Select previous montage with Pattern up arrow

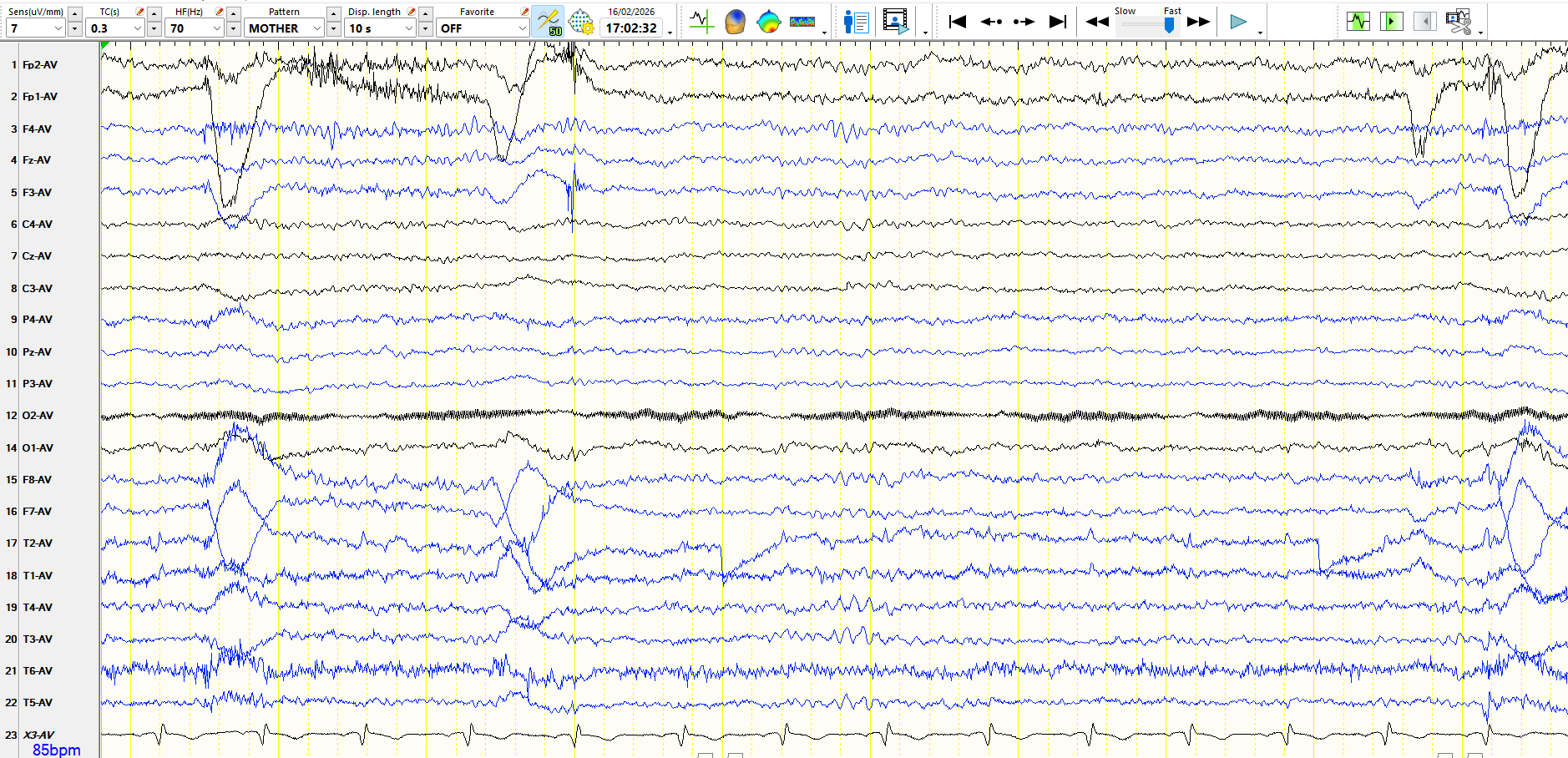(x=333, y=13)
